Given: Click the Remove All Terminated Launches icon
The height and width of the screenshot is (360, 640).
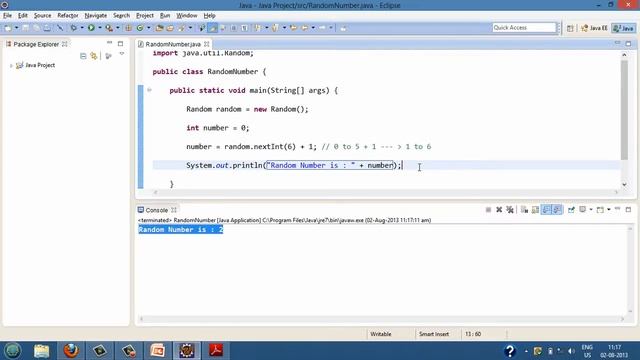Looking at the screenshot, I should 510,210.
